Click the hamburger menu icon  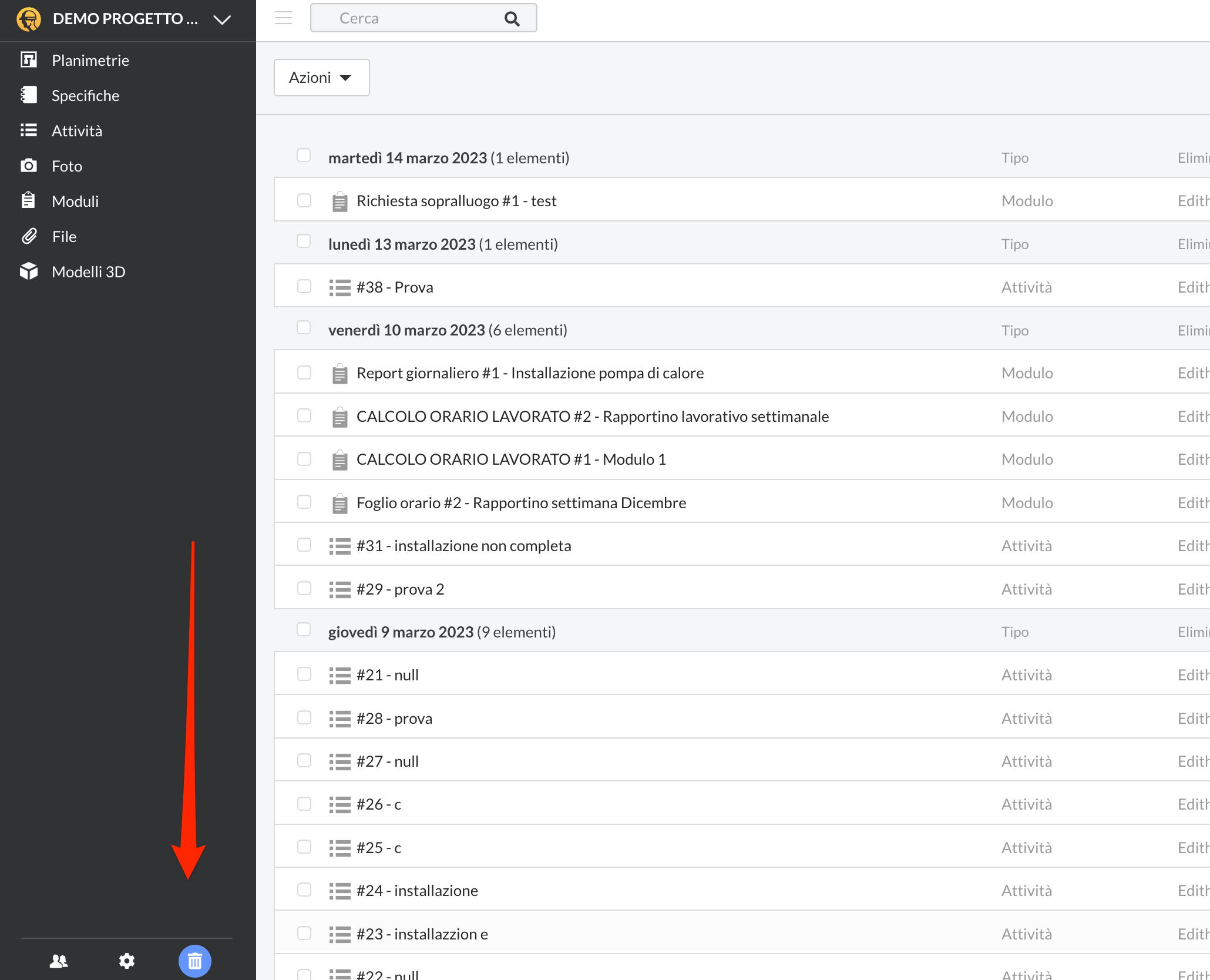click(x=284, y=18)
